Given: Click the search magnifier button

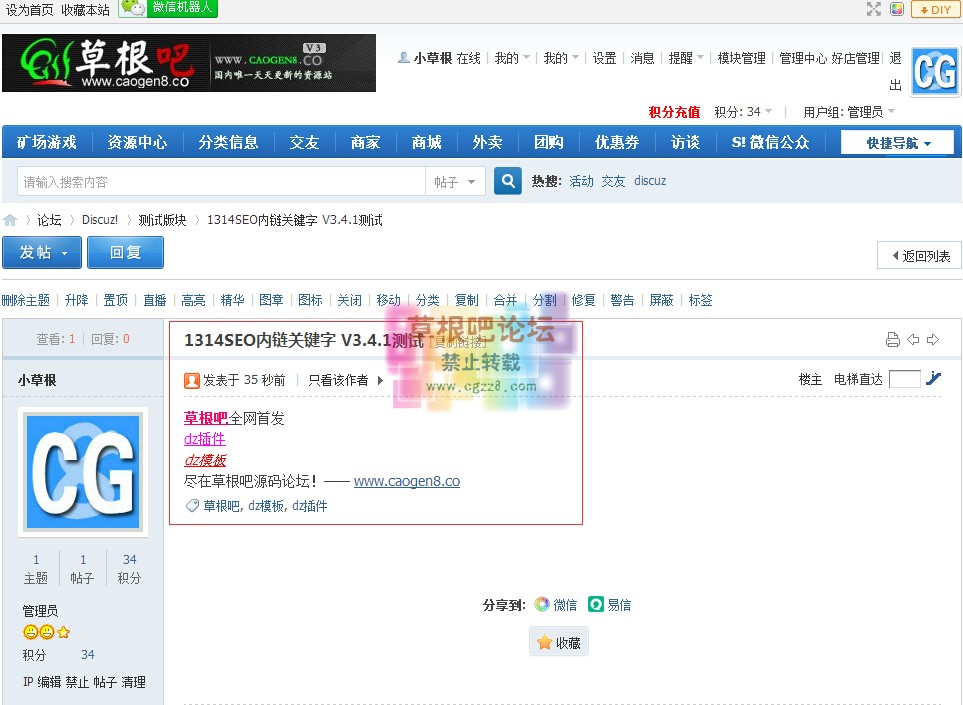Looking at the screenshot, I should [506, 181].
